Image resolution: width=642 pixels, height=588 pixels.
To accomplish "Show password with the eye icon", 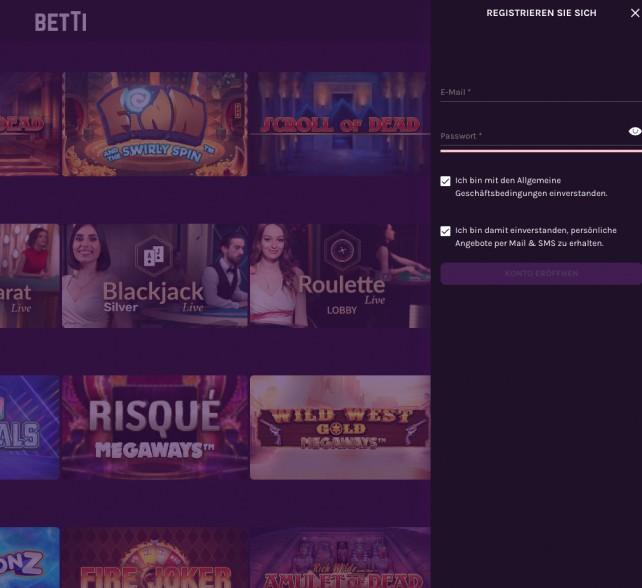I will 635,131.
